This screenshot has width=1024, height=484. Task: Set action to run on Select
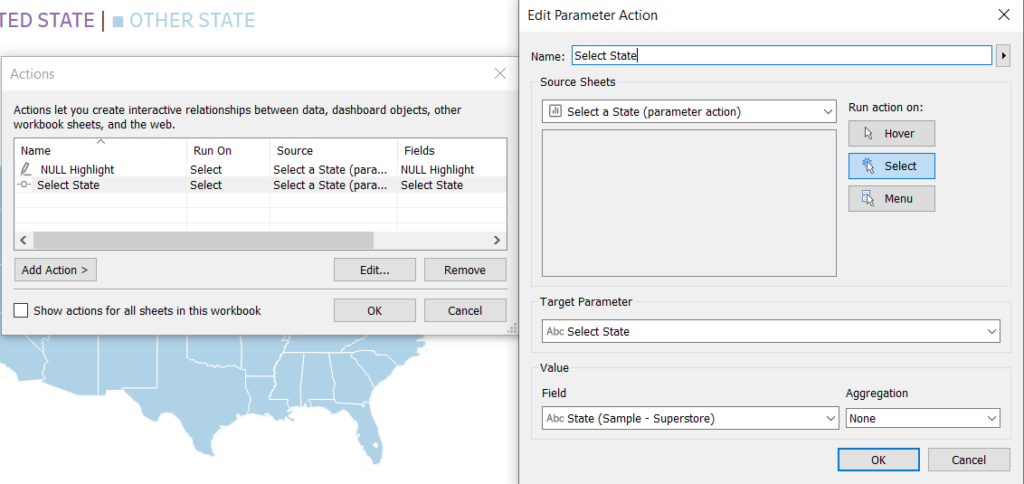[891, 166]
